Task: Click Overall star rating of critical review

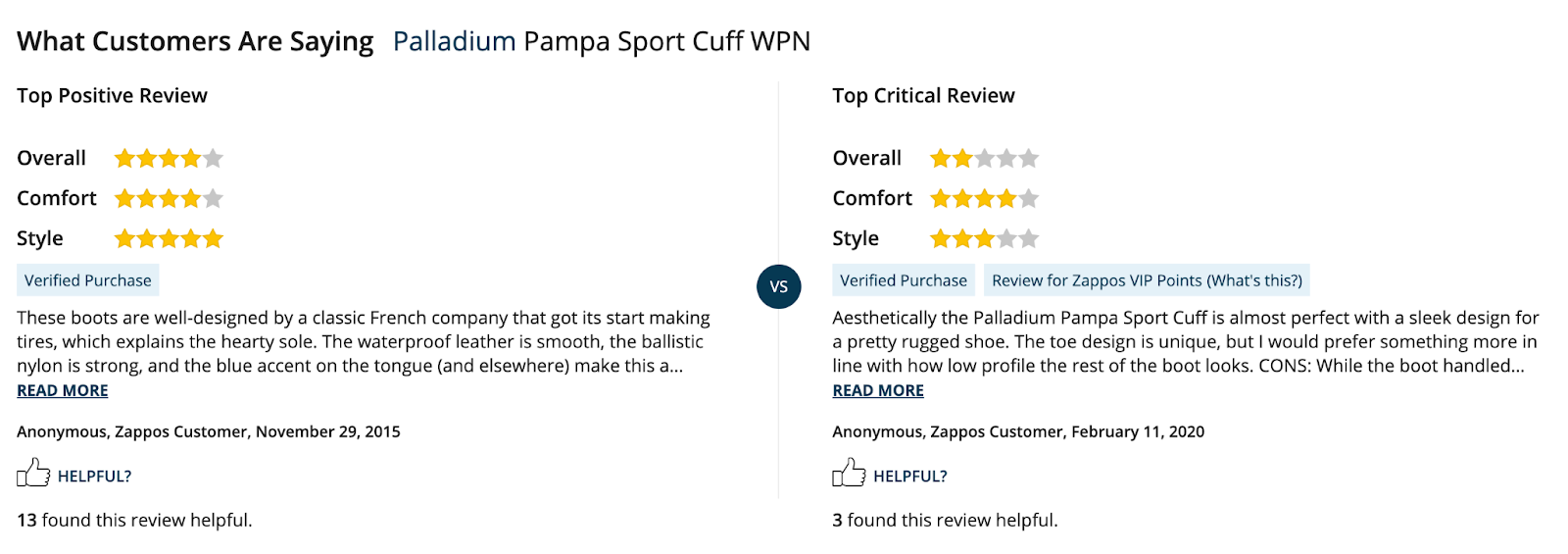Action: pos(984,158)
